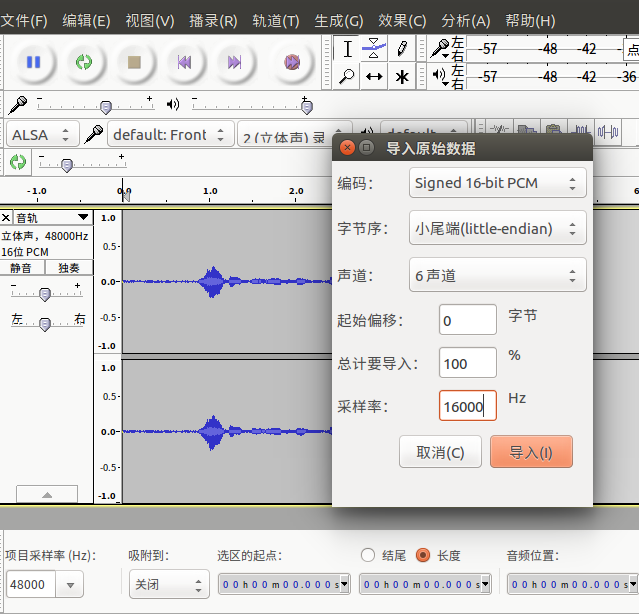Open the 视图(V) menu
Image resolution: width=639 pixels, height=614 pixels.
click(150, 21)
